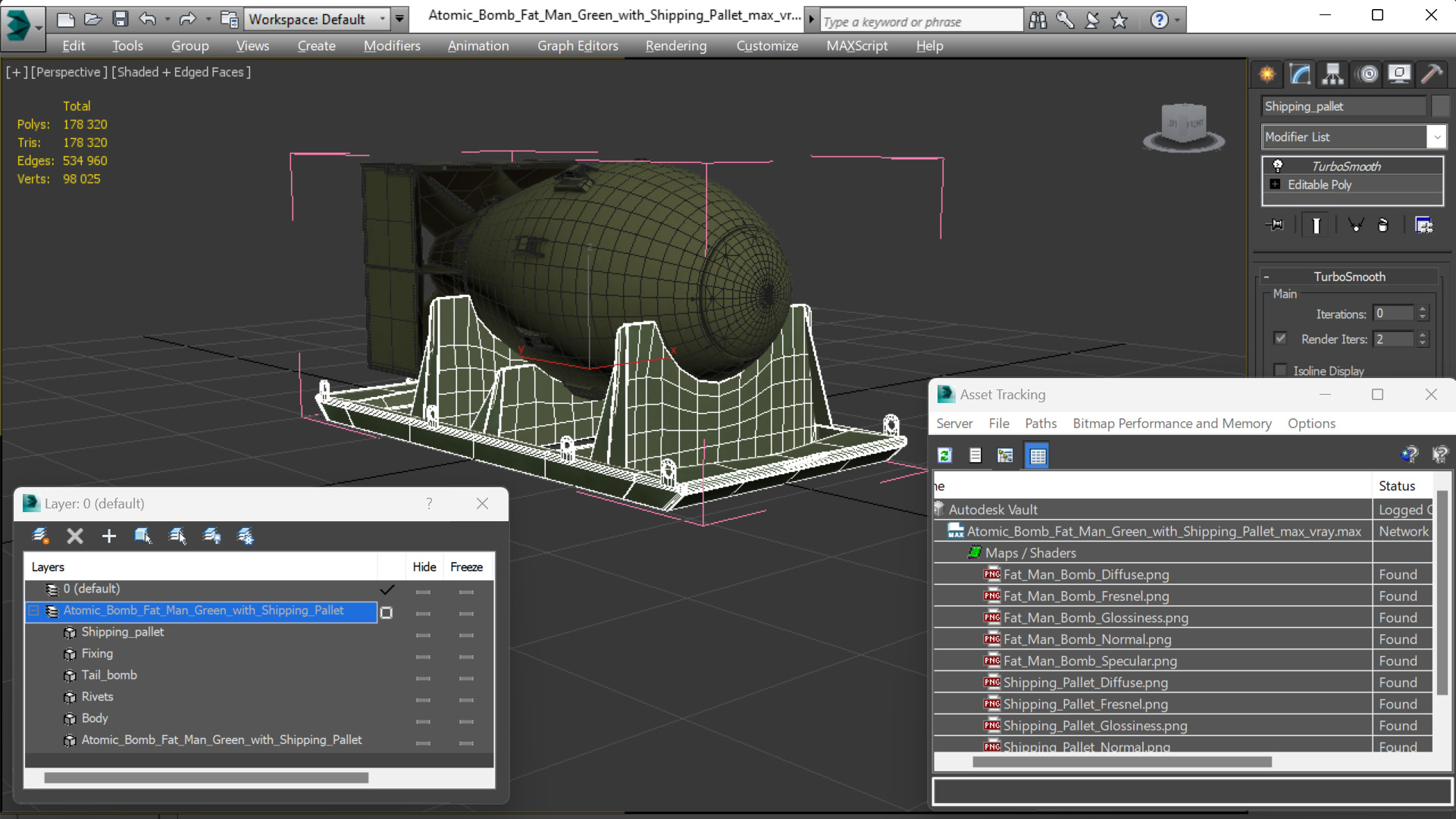This screenshot has width=1456, height=819.
Task: Toggle Hide for Shipping_pallet in Layer dialog
Action: point(423,635)
